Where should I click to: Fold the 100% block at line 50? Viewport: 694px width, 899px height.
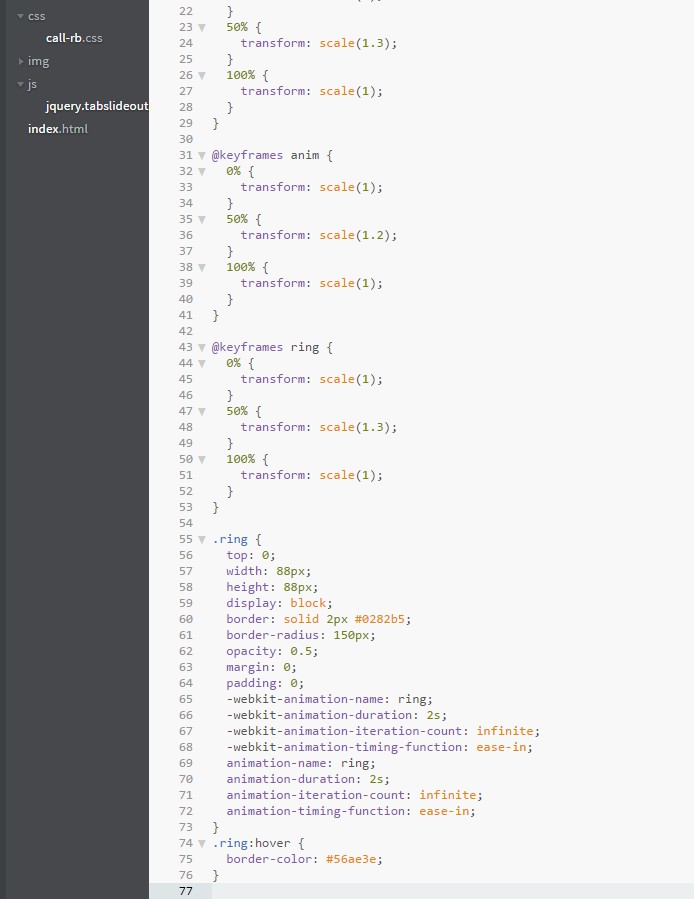tap(202, 459)
